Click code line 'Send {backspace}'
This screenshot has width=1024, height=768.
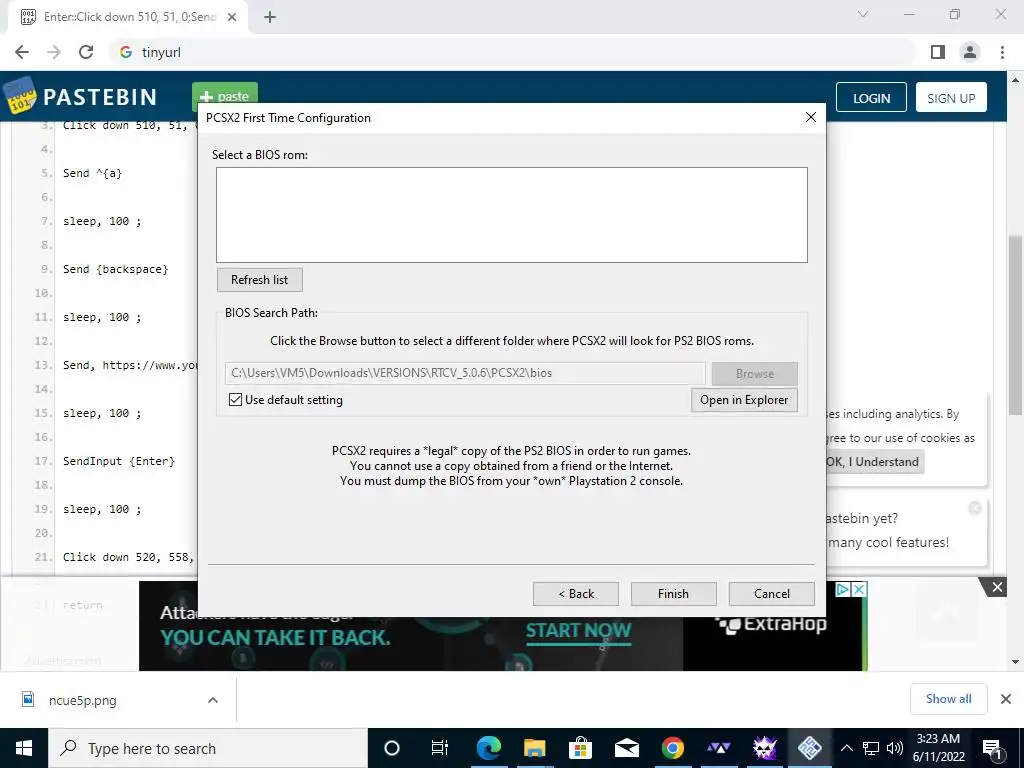coord(116,269)
